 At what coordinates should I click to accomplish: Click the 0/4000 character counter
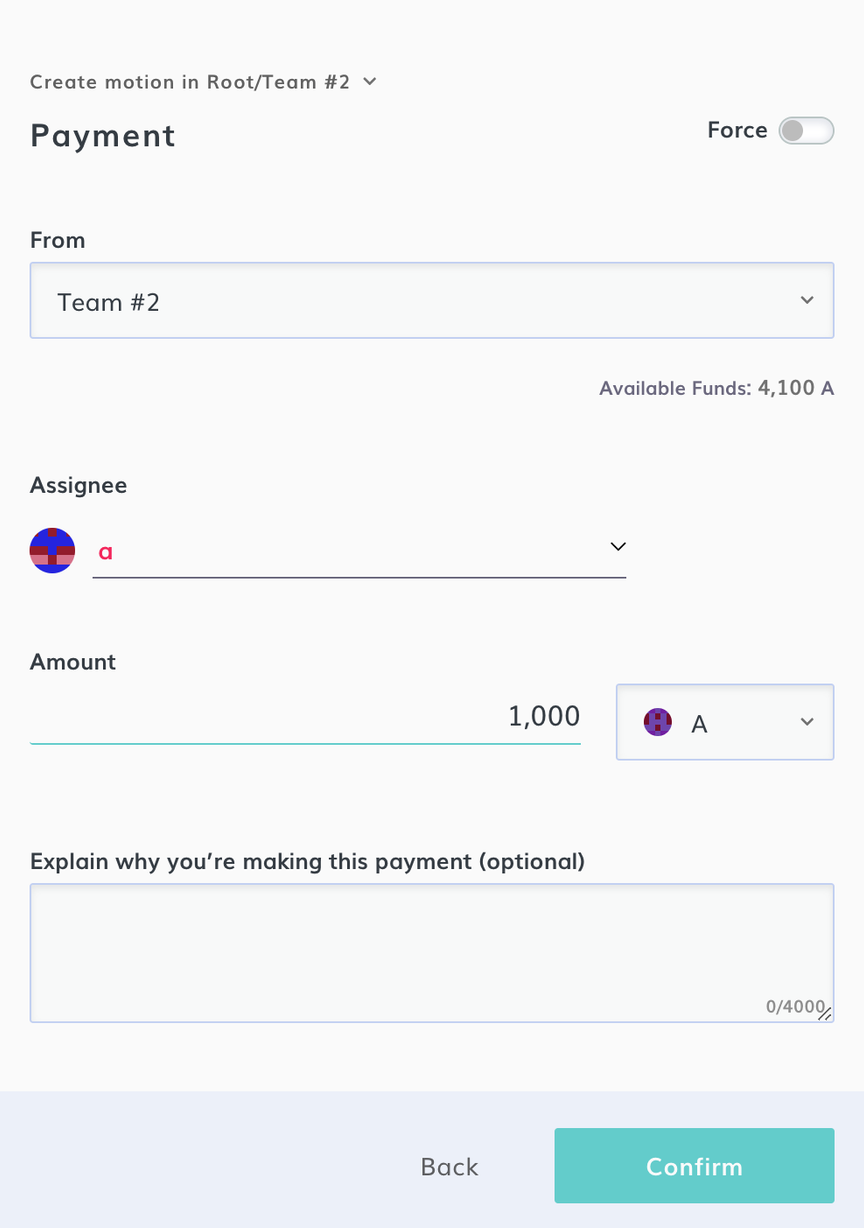click(795, 1007)
